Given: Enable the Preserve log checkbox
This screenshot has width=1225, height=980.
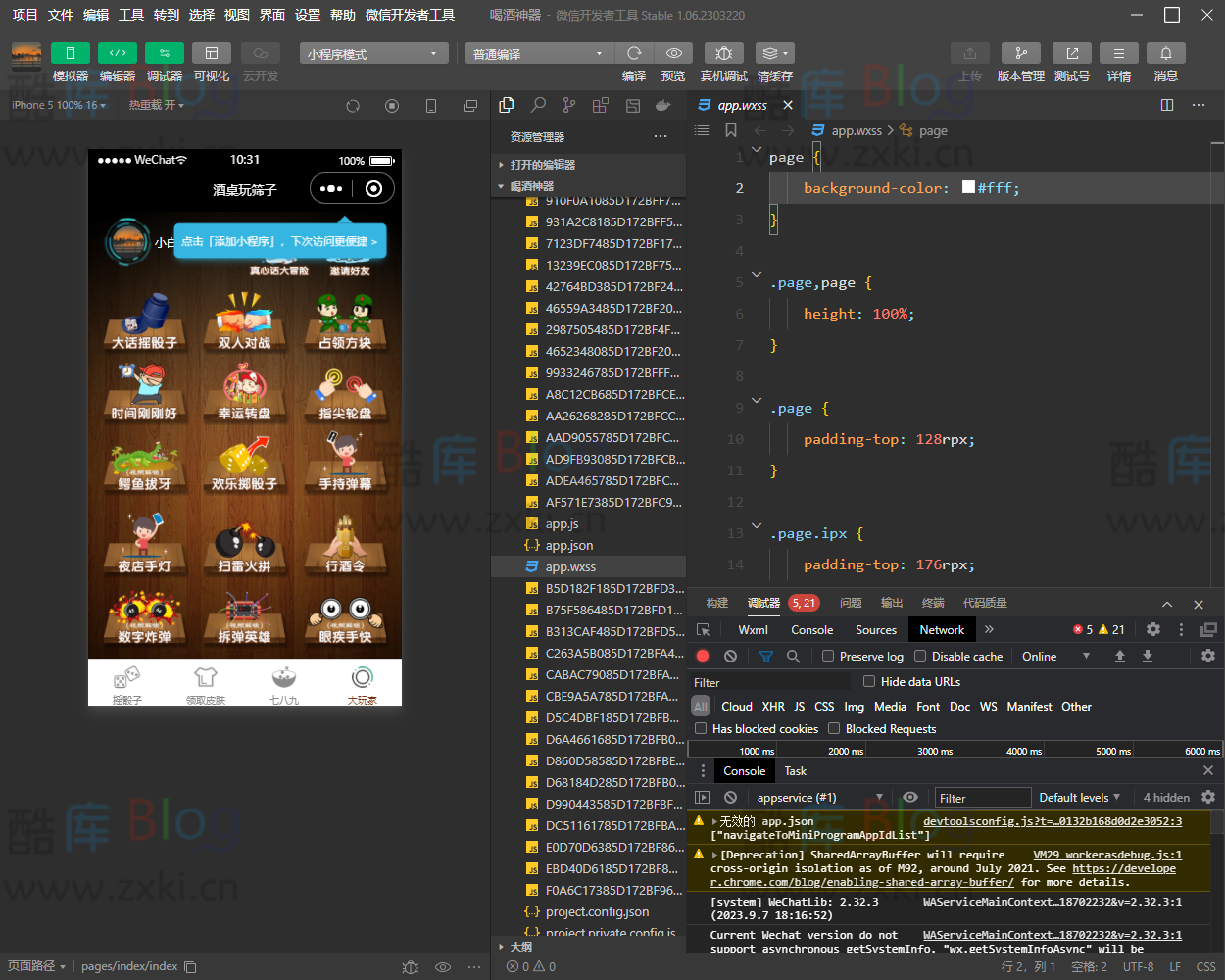Looking at the screenshot, I should [x=828, y=657].
